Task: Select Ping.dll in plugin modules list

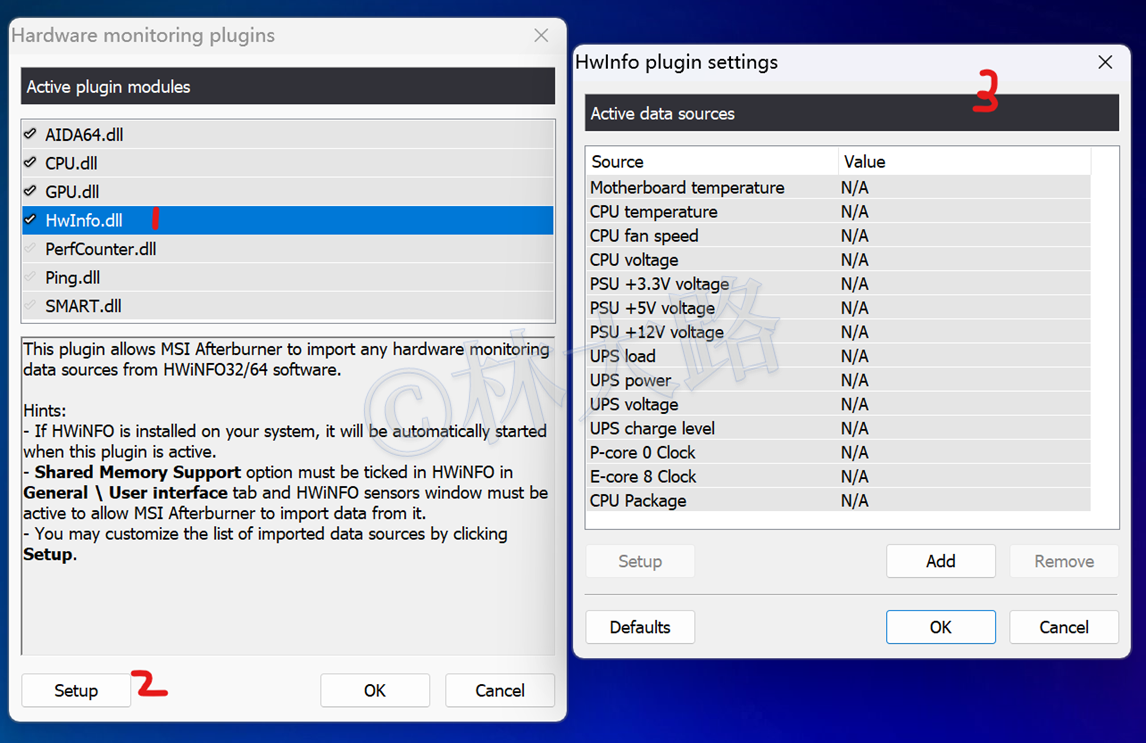Action: (287, 278)
